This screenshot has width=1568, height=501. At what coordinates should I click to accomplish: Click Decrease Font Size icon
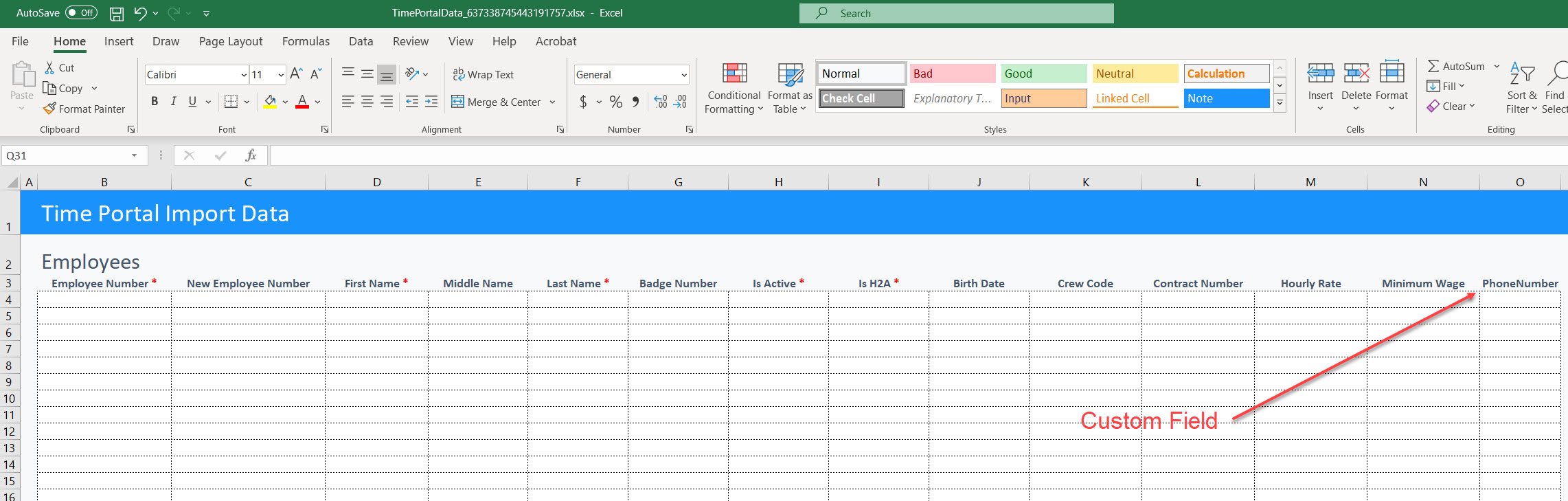[316, 74]
